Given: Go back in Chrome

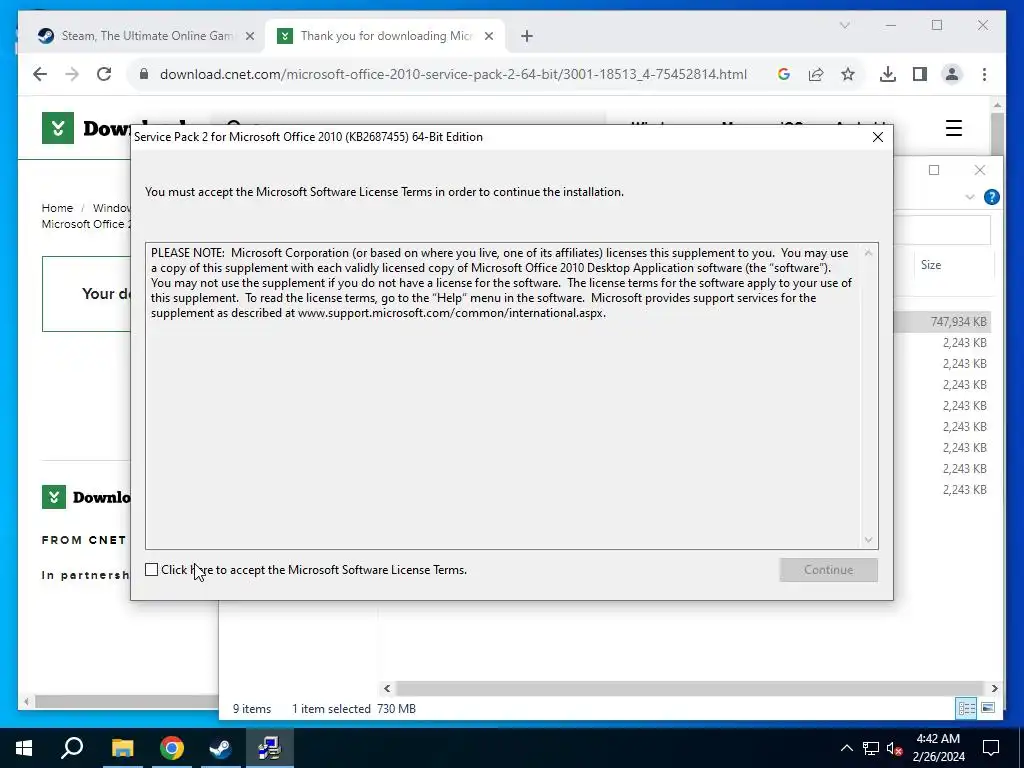Looking at the screenshot, I should (40, 74).
